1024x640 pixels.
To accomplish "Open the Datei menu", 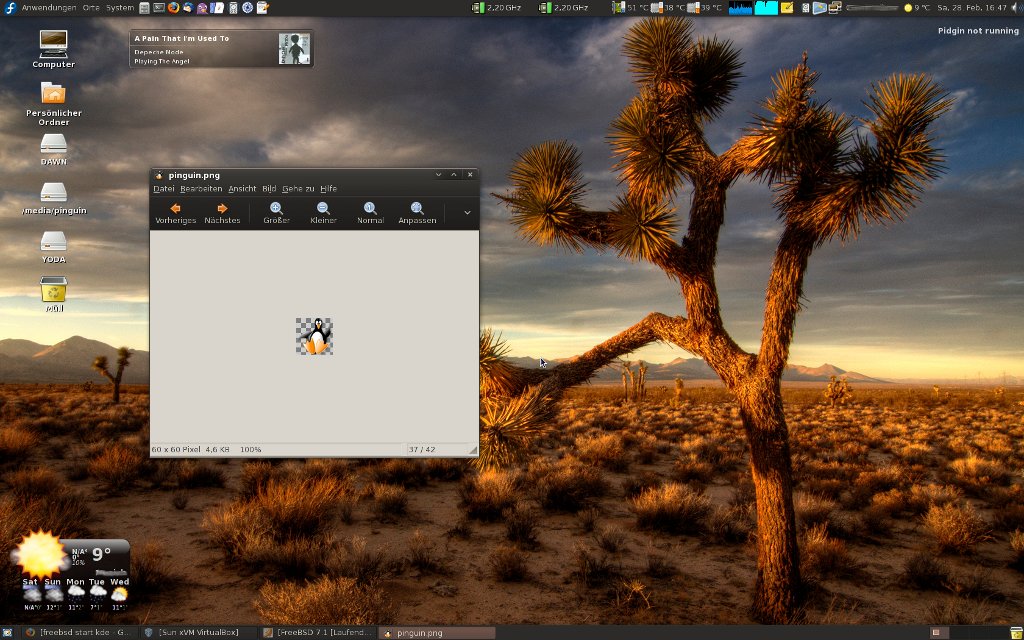I will coord(163,188).
